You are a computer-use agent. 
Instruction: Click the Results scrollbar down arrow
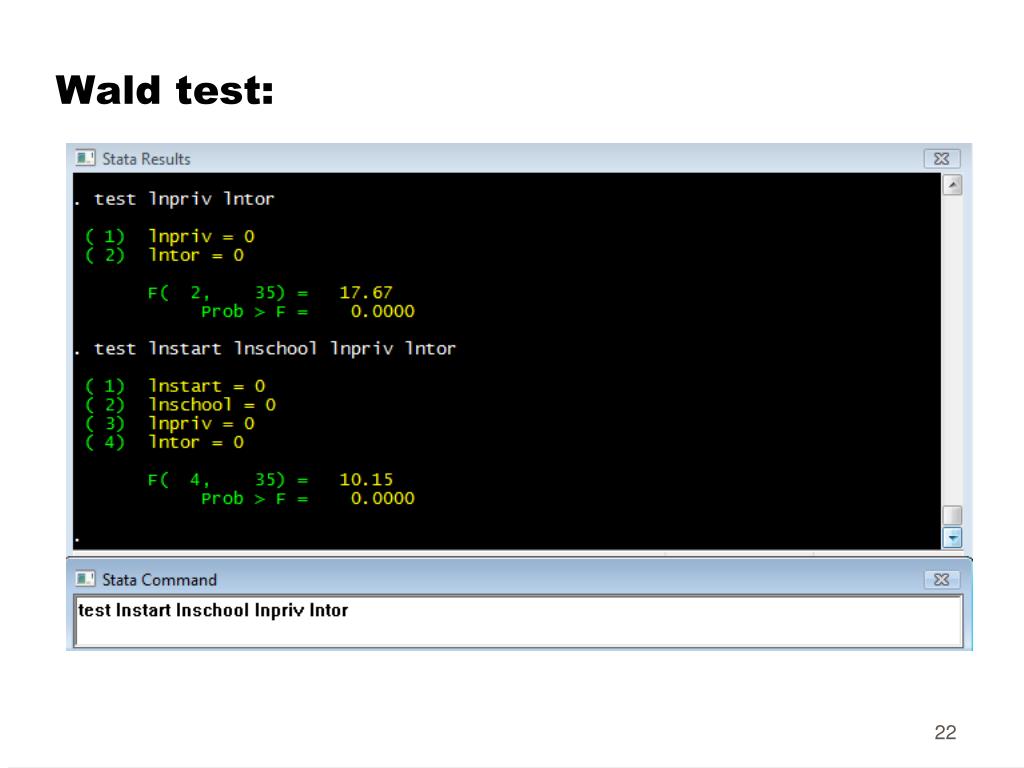pos(952,537)
